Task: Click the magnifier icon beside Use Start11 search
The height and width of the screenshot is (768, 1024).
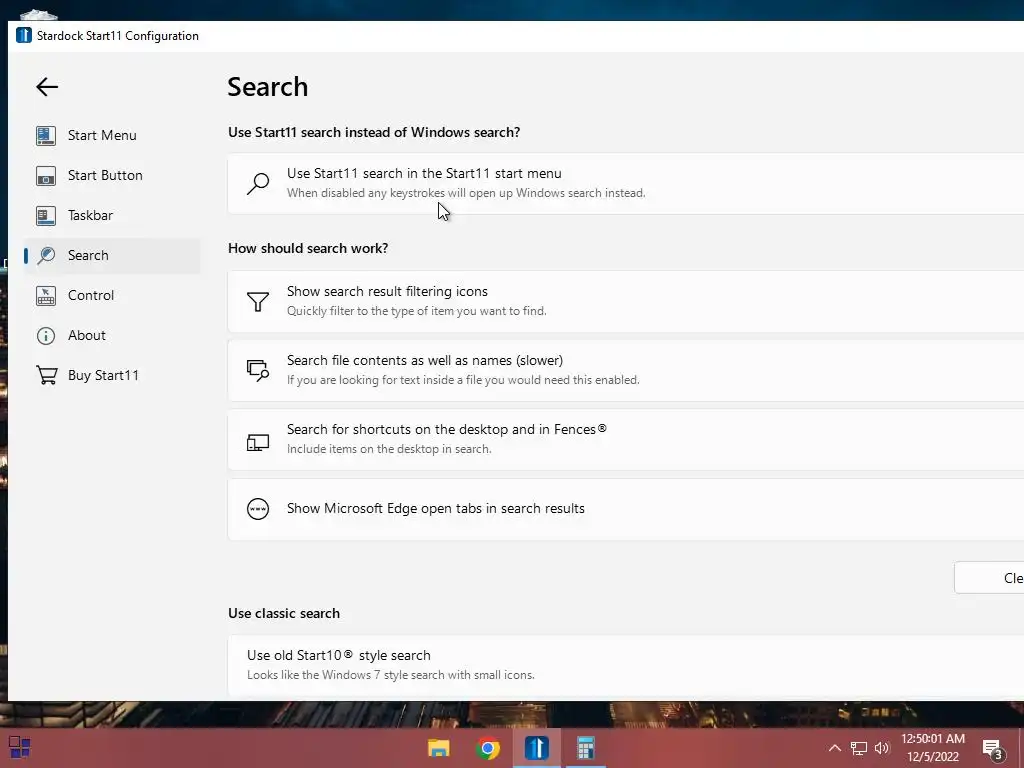Action: [258, 184]
